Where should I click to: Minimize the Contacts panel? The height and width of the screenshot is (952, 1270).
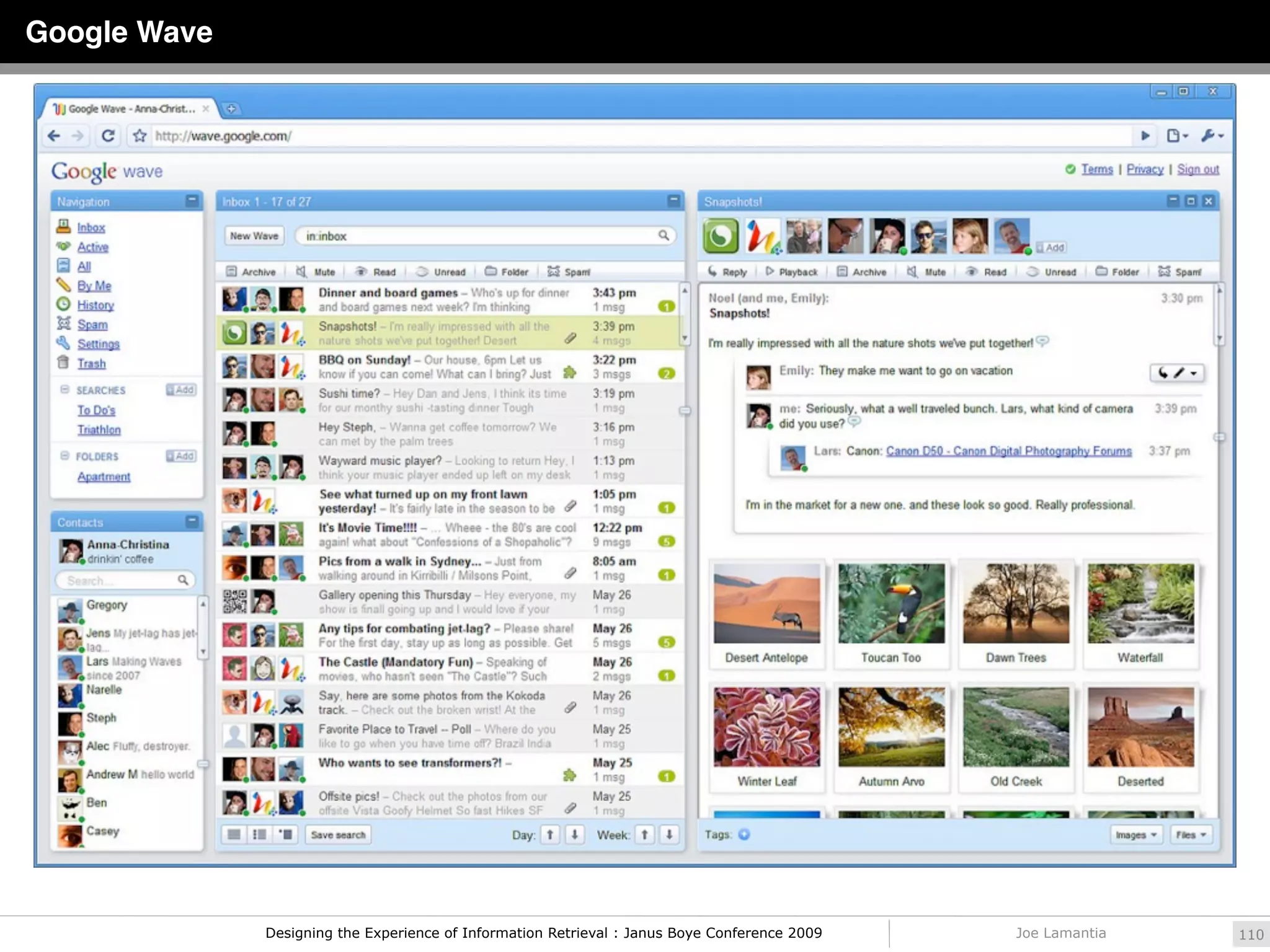192,521
